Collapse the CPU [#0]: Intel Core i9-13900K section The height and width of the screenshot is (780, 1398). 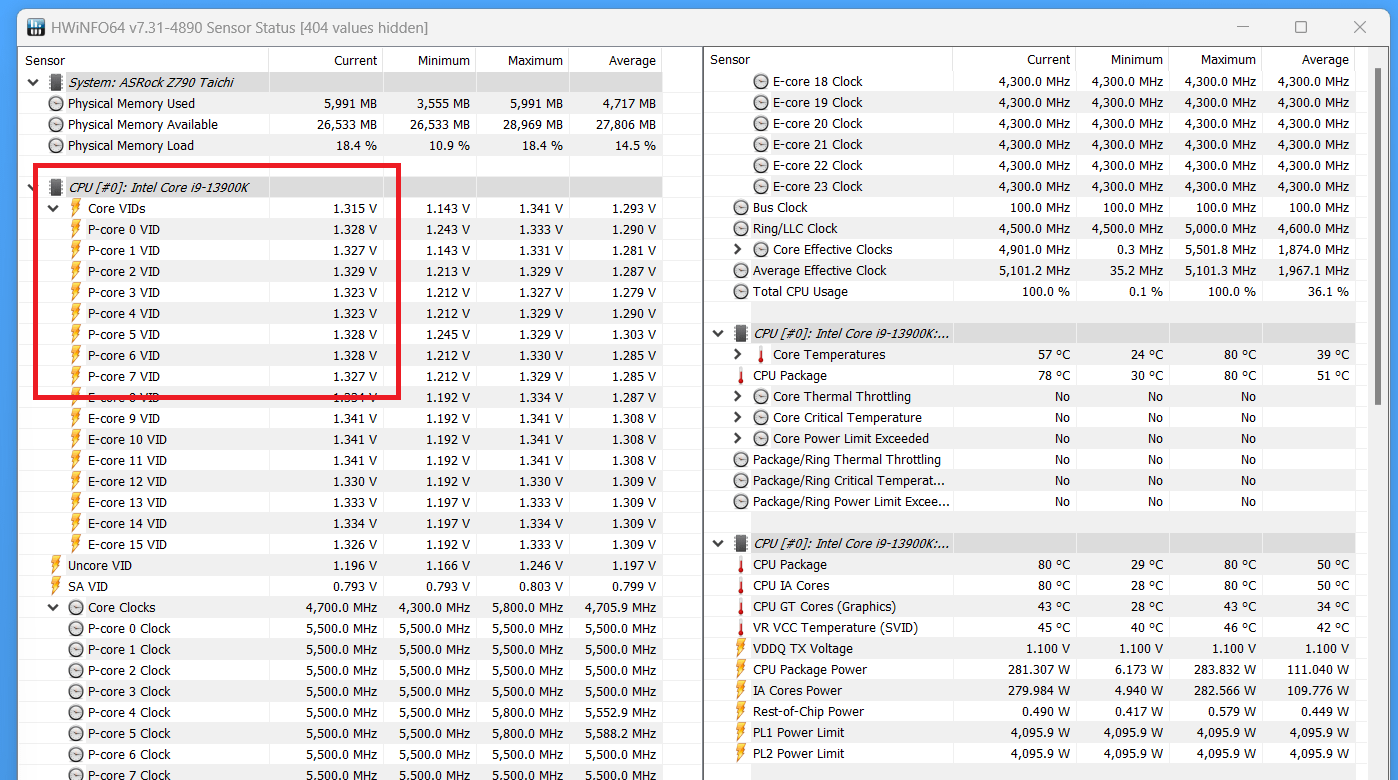[x=32, y=187]
